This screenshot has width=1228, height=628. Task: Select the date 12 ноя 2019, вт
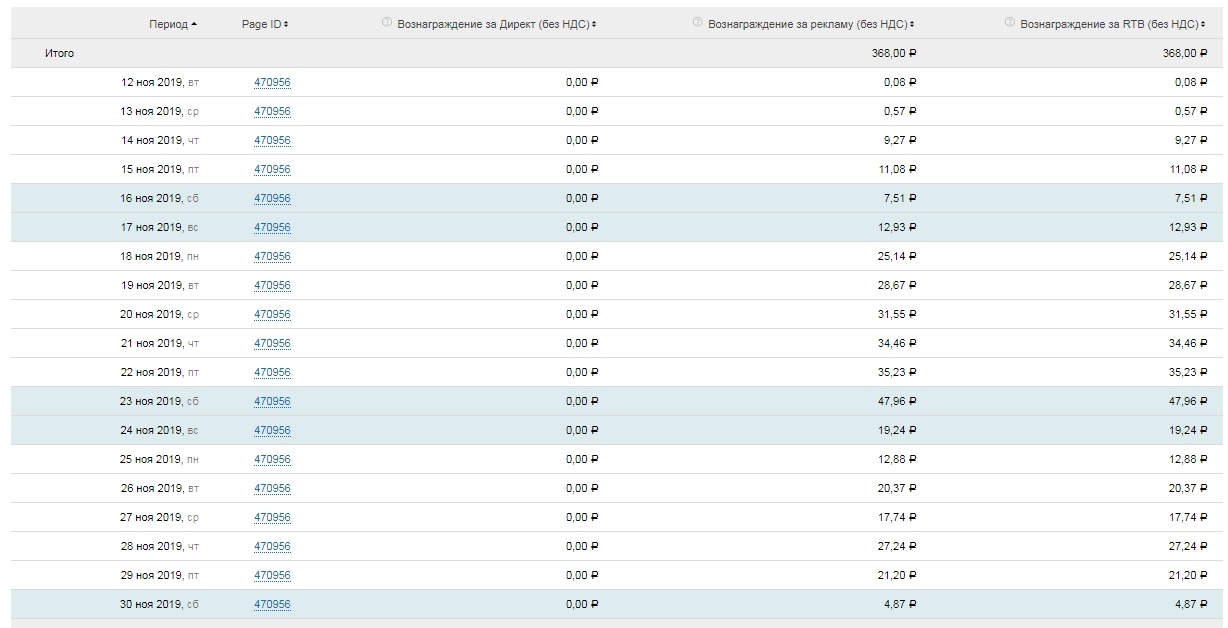[160, 82]
